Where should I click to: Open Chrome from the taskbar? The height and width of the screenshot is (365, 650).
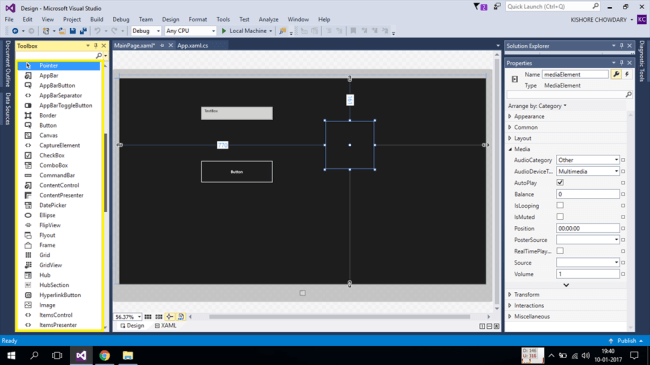click(104, 355)
